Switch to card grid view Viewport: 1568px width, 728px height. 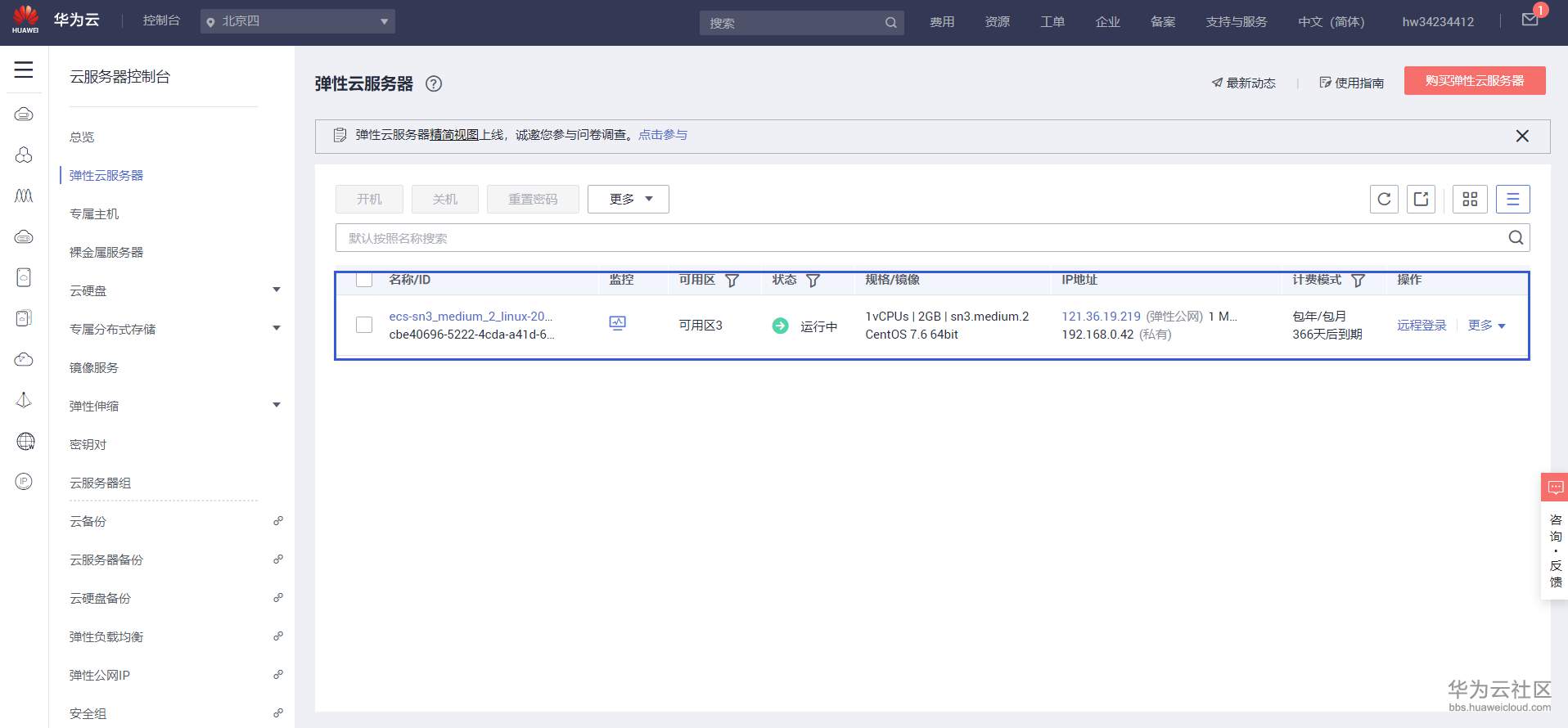[1470, 199]
